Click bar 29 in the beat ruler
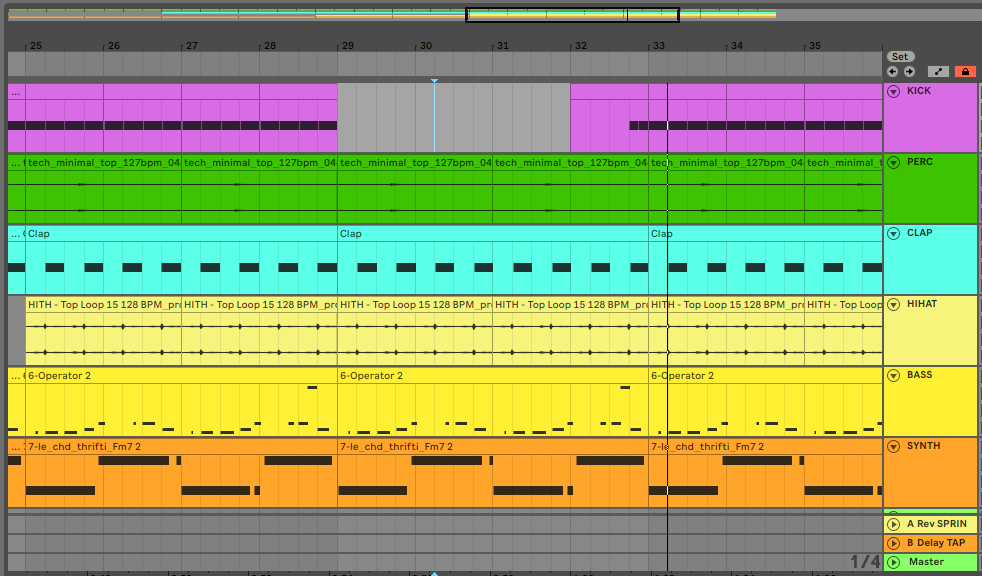The height and width of the screenshot is (576, 982). point(348,46)
